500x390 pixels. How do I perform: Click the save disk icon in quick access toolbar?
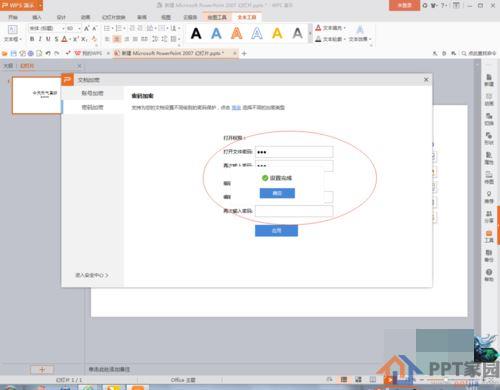coord(14,53)
